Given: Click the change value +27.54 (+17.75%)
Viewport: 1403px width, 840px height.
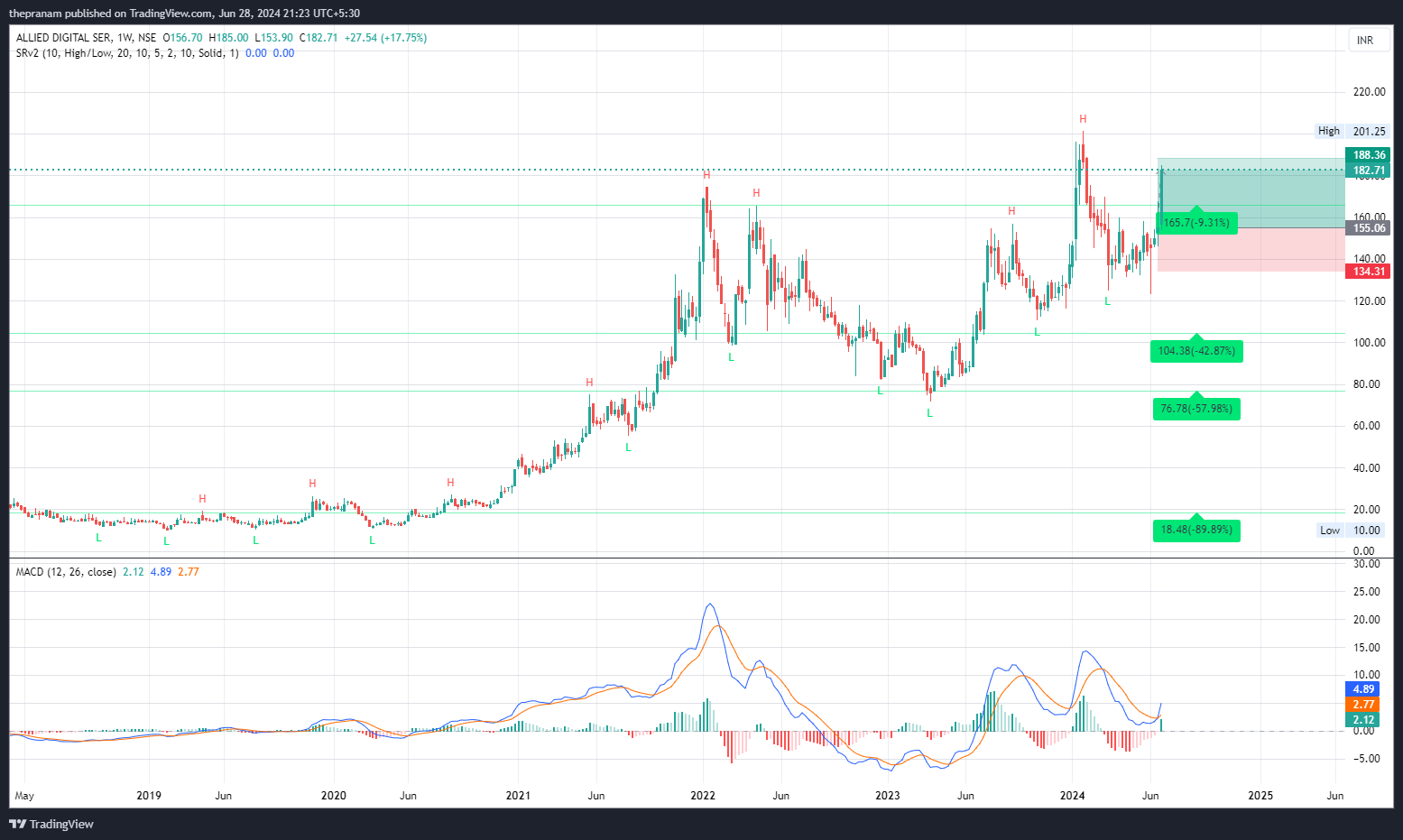Looking at the screenshot, I should (385, 38).
